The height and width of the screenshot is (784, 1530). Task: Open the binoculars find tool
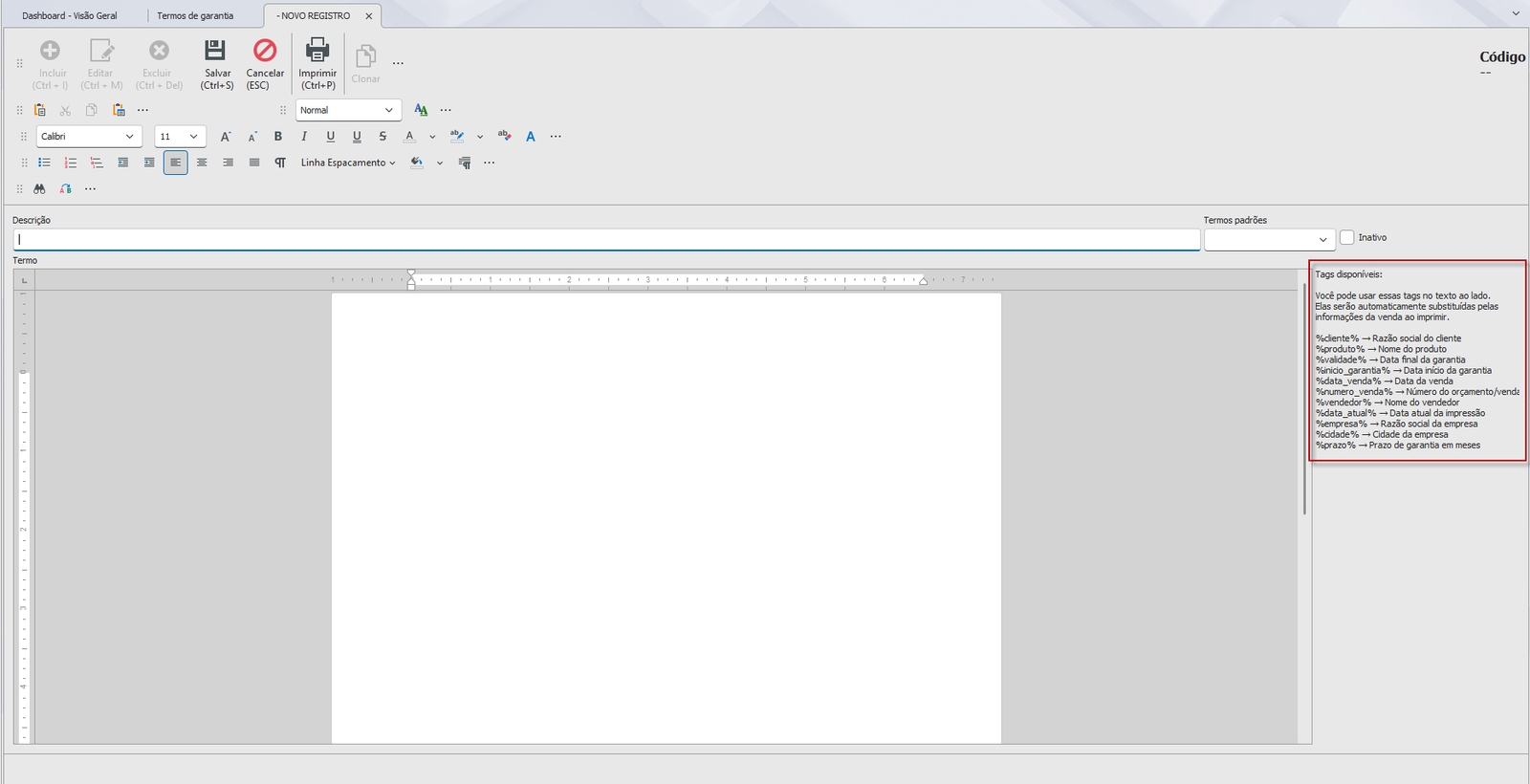pyautogui.click(x=39, y=188)
